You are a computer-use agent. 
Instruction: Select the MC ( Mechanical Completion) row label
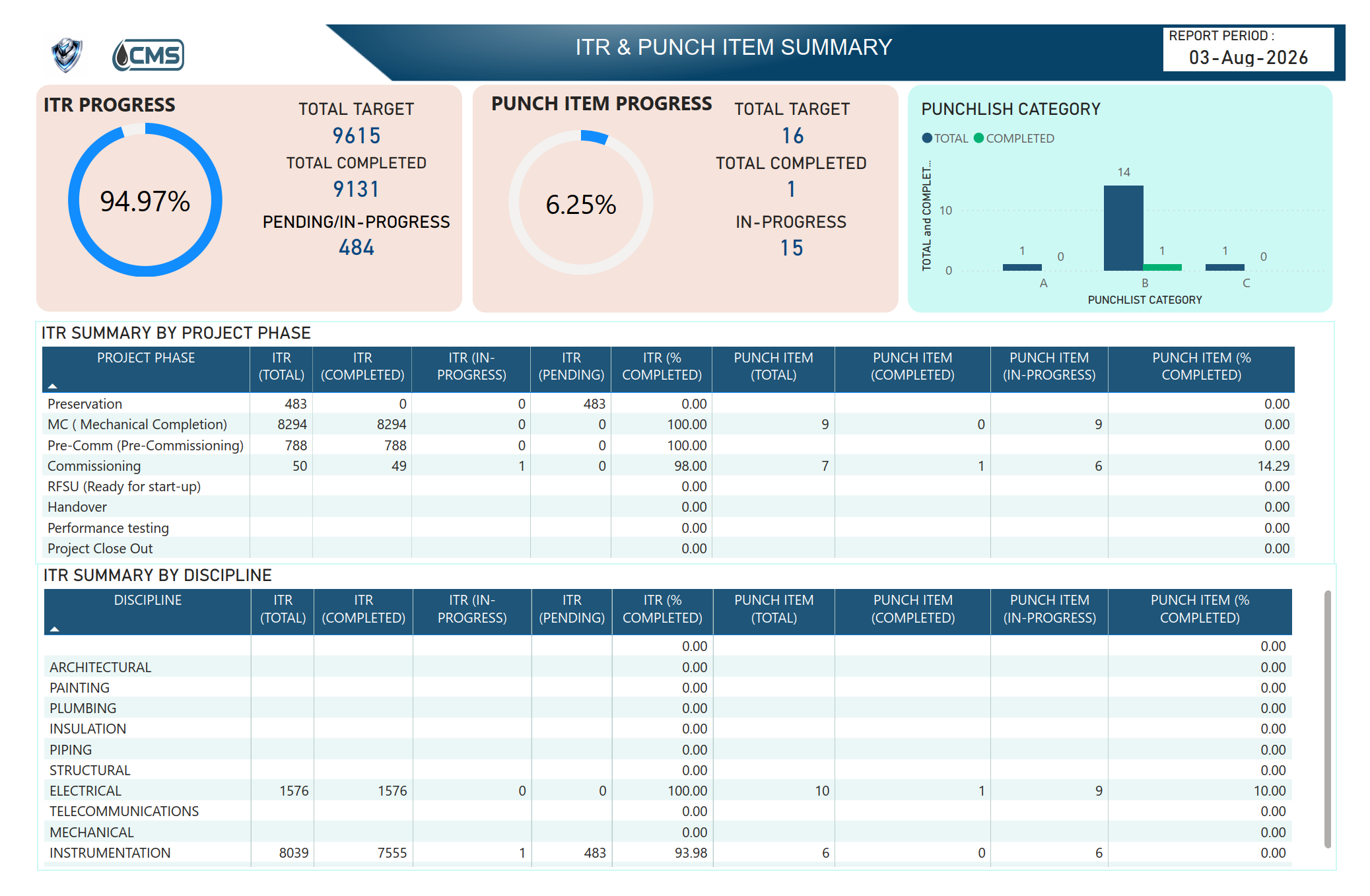[x=137, y=425]
